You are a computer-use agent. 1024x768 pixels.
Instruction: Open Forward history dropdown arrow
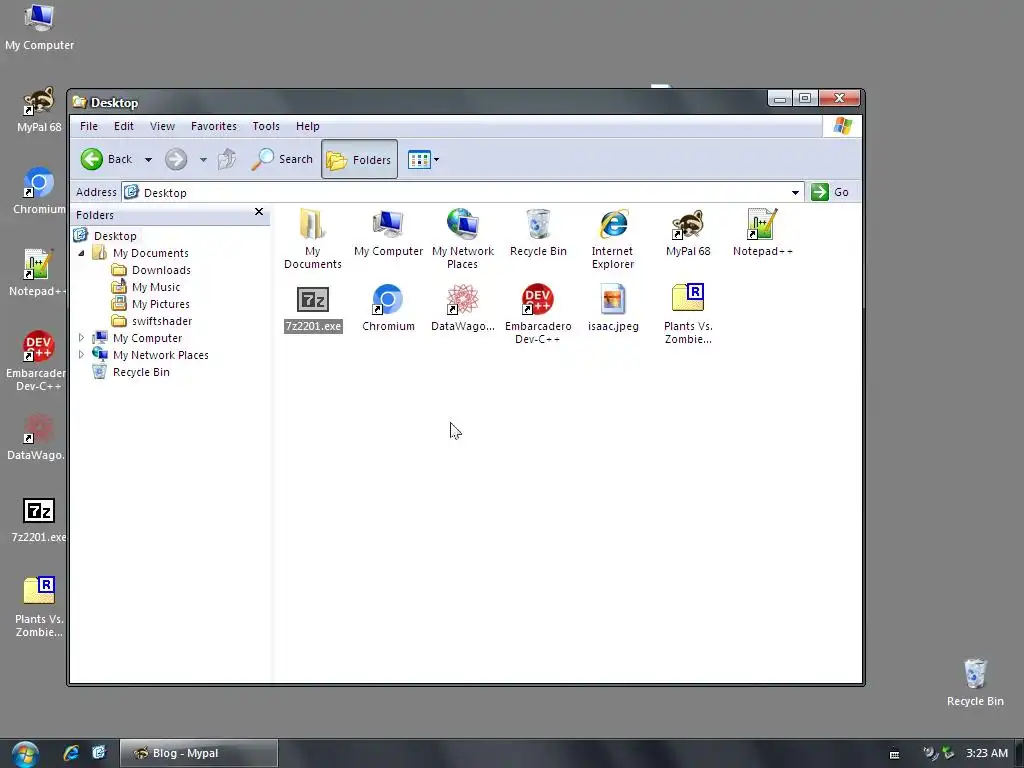tap(203, 159)
